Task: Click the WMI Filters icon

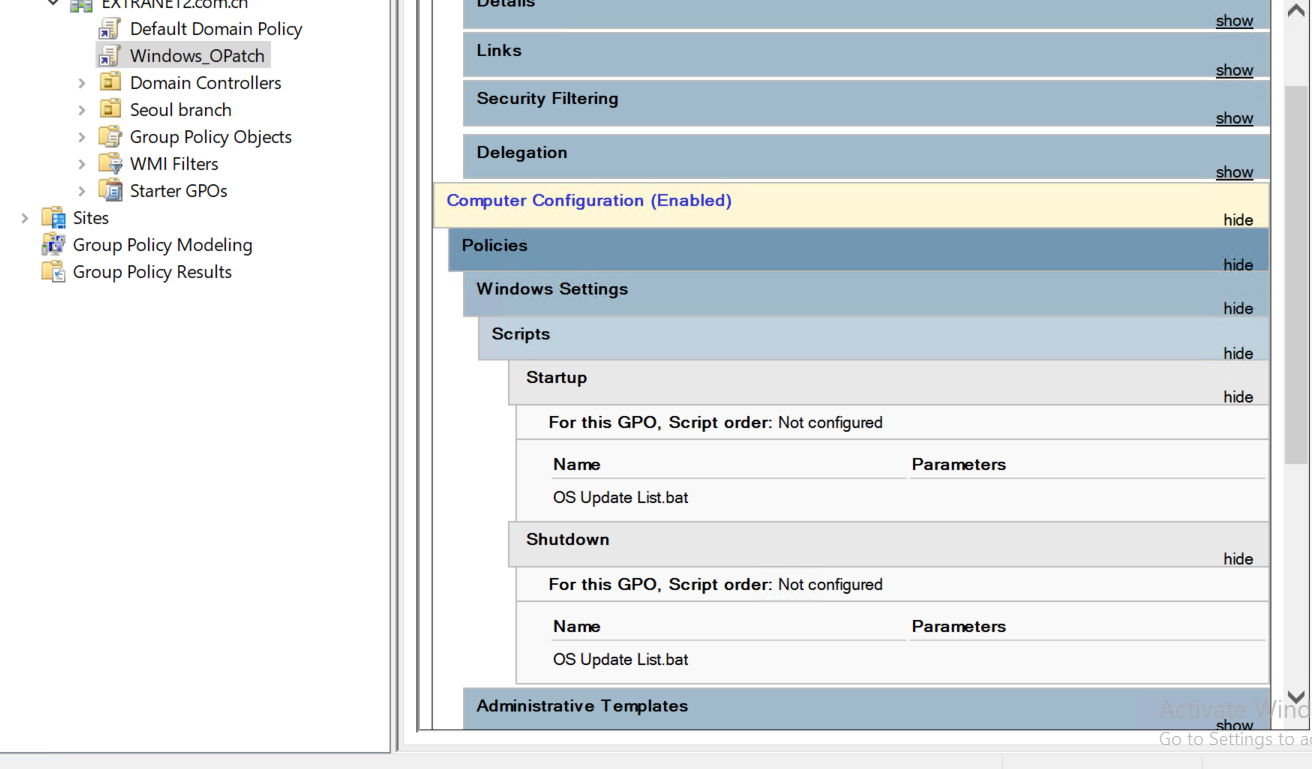Action: [x=110, y=164]
